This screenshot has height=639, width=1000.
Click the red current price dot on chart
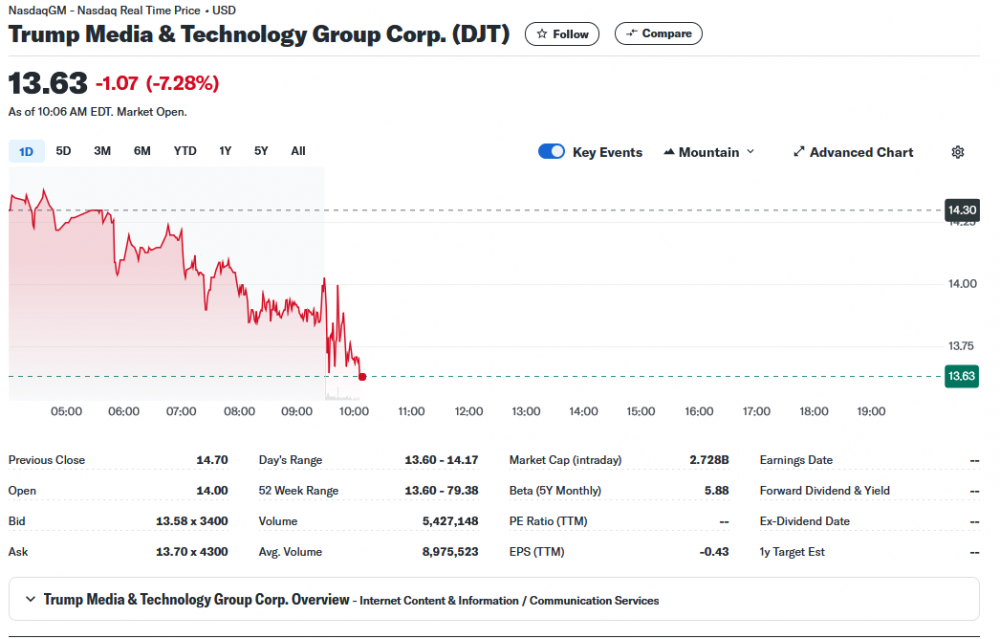362,377
